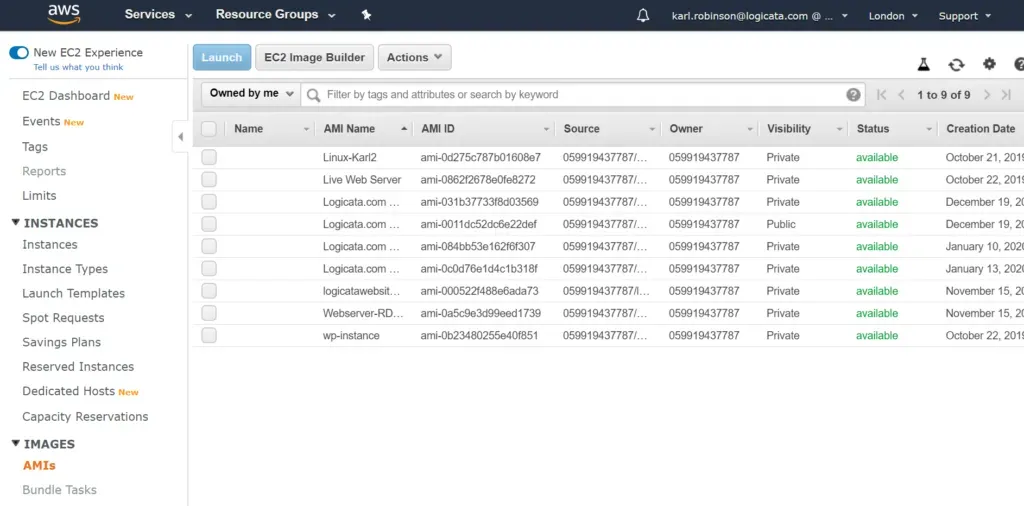Collapse the sidebar with arrow handle

pos(180,136)
